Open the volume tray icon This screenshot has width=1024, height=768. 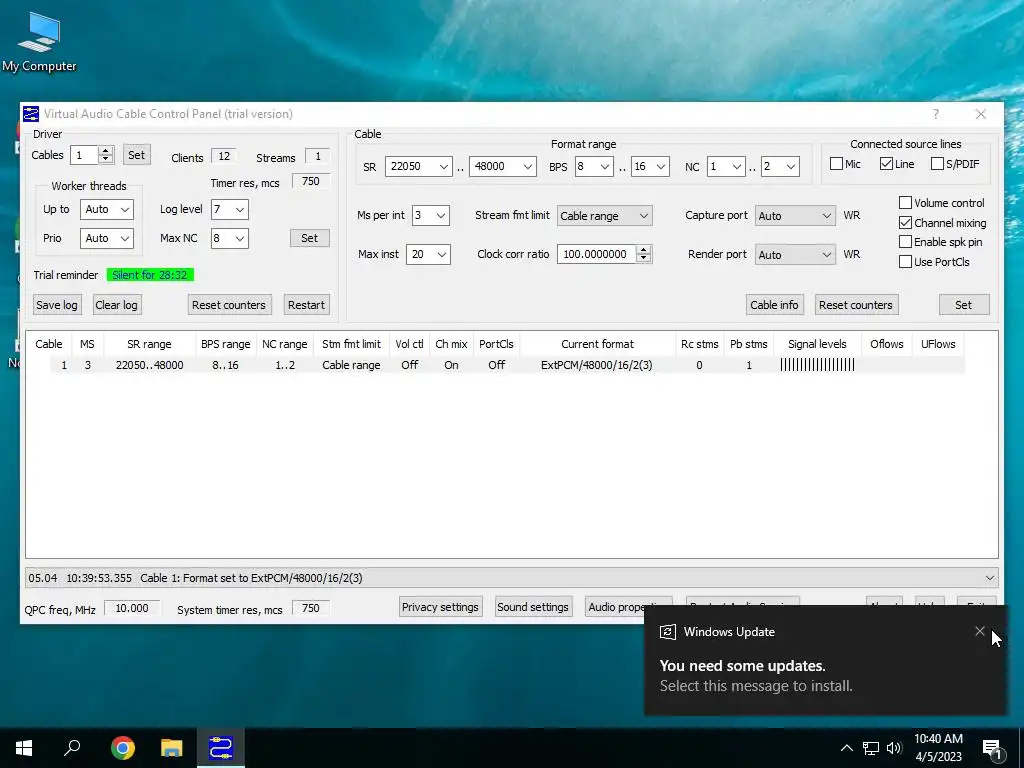click(x=894, y=748)
